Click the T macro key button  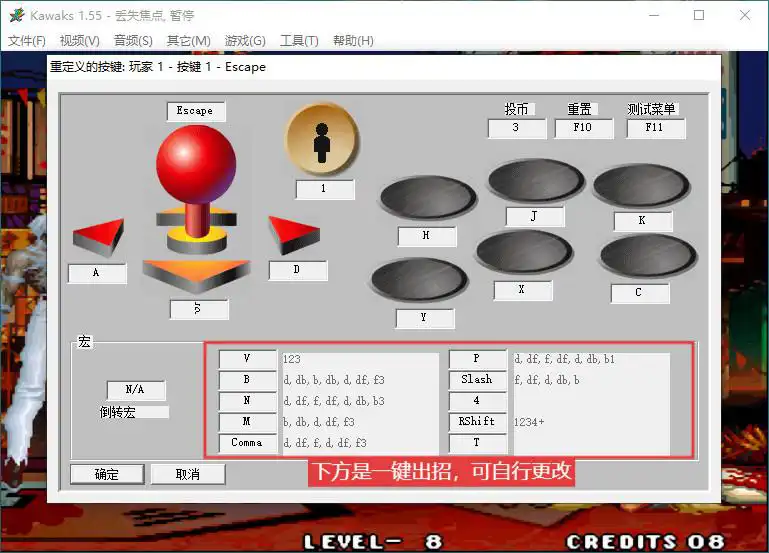tap(478, 443)
